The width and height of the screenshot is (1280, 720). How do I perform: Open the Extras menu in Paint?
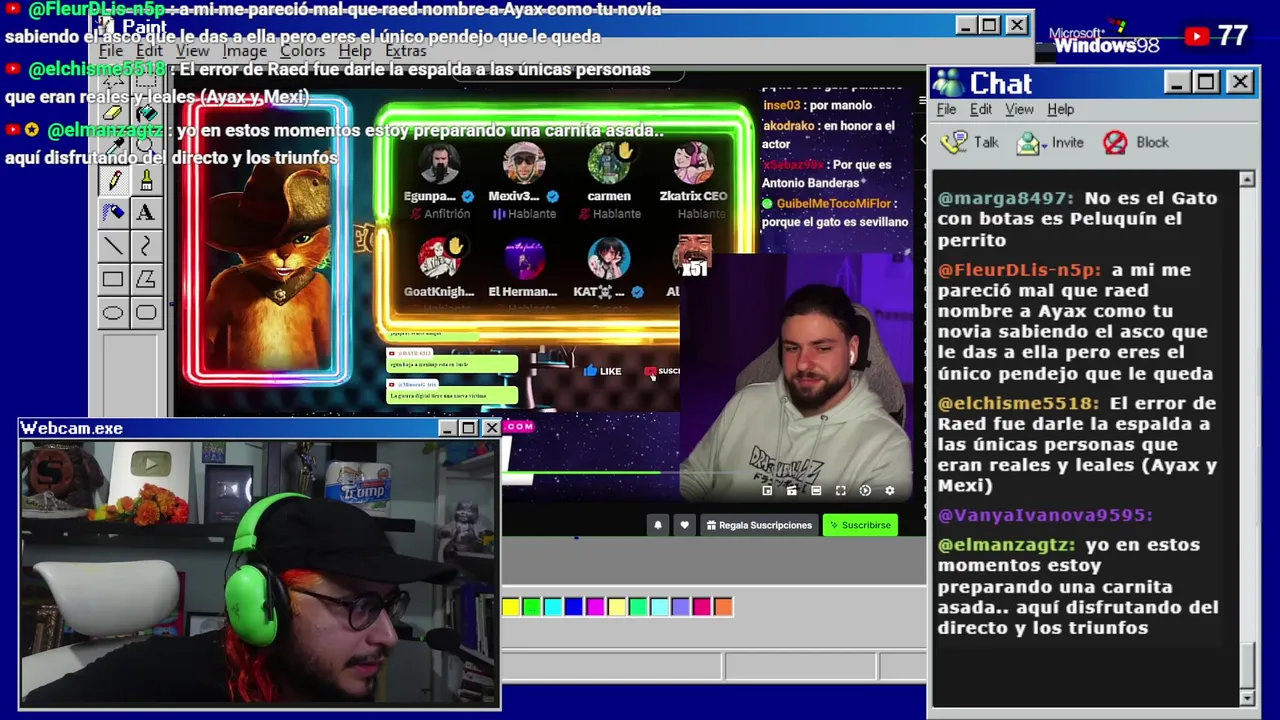click(x=405, y=51)
